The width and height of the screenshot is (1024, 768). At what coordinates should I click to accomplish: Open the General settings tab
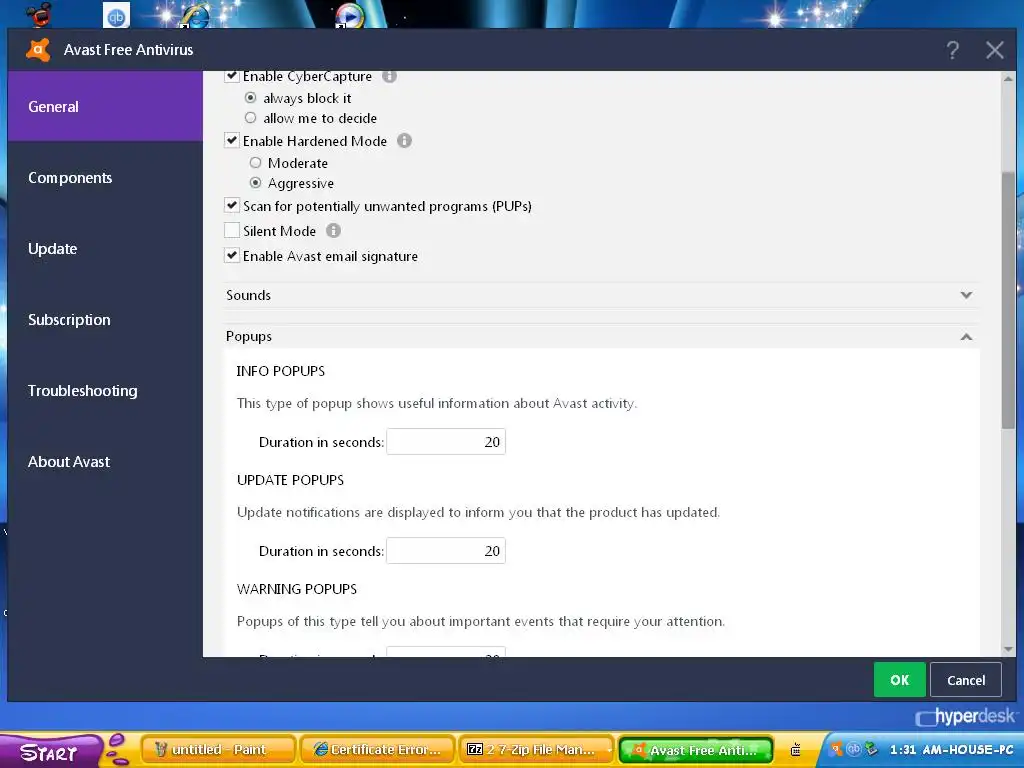[x=105, y=106]
